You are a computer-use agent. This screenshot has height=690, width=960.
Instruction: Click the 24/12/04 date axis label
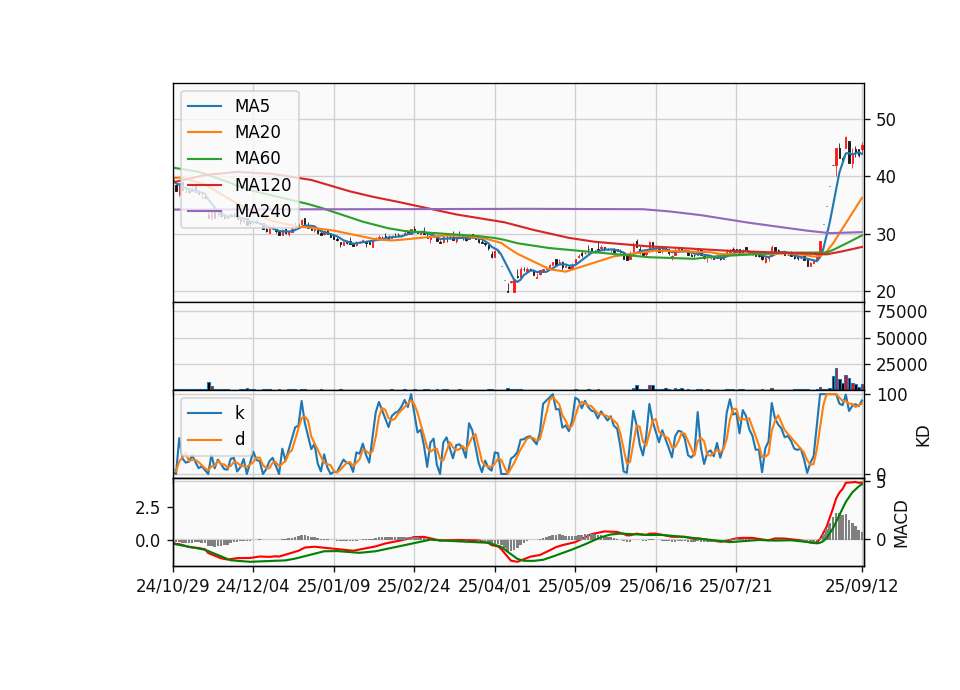pyautogui.click(x=253, y=586)
